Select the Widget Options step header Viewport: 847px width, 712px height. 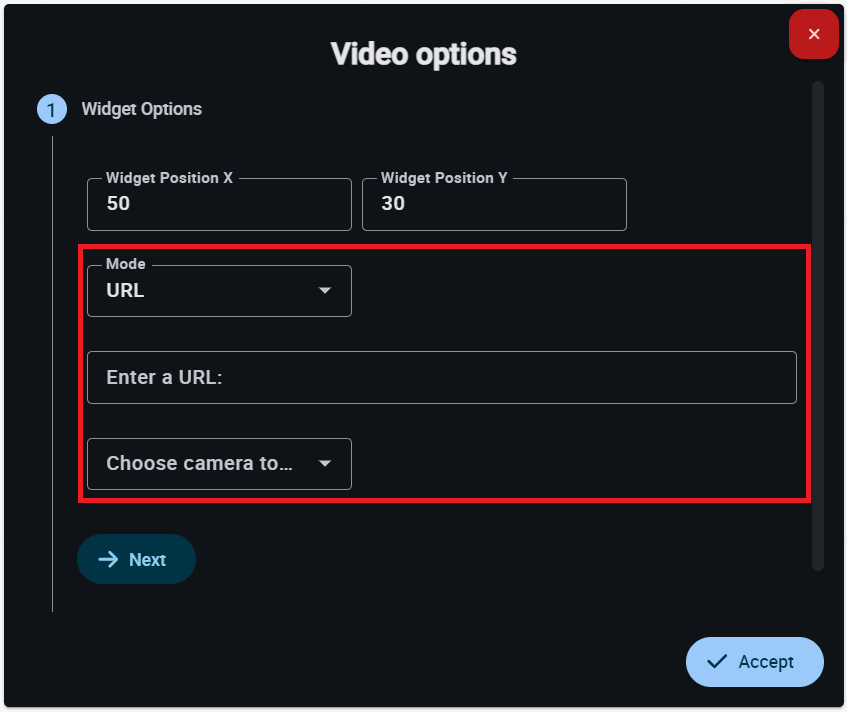[x=141, y=109]
